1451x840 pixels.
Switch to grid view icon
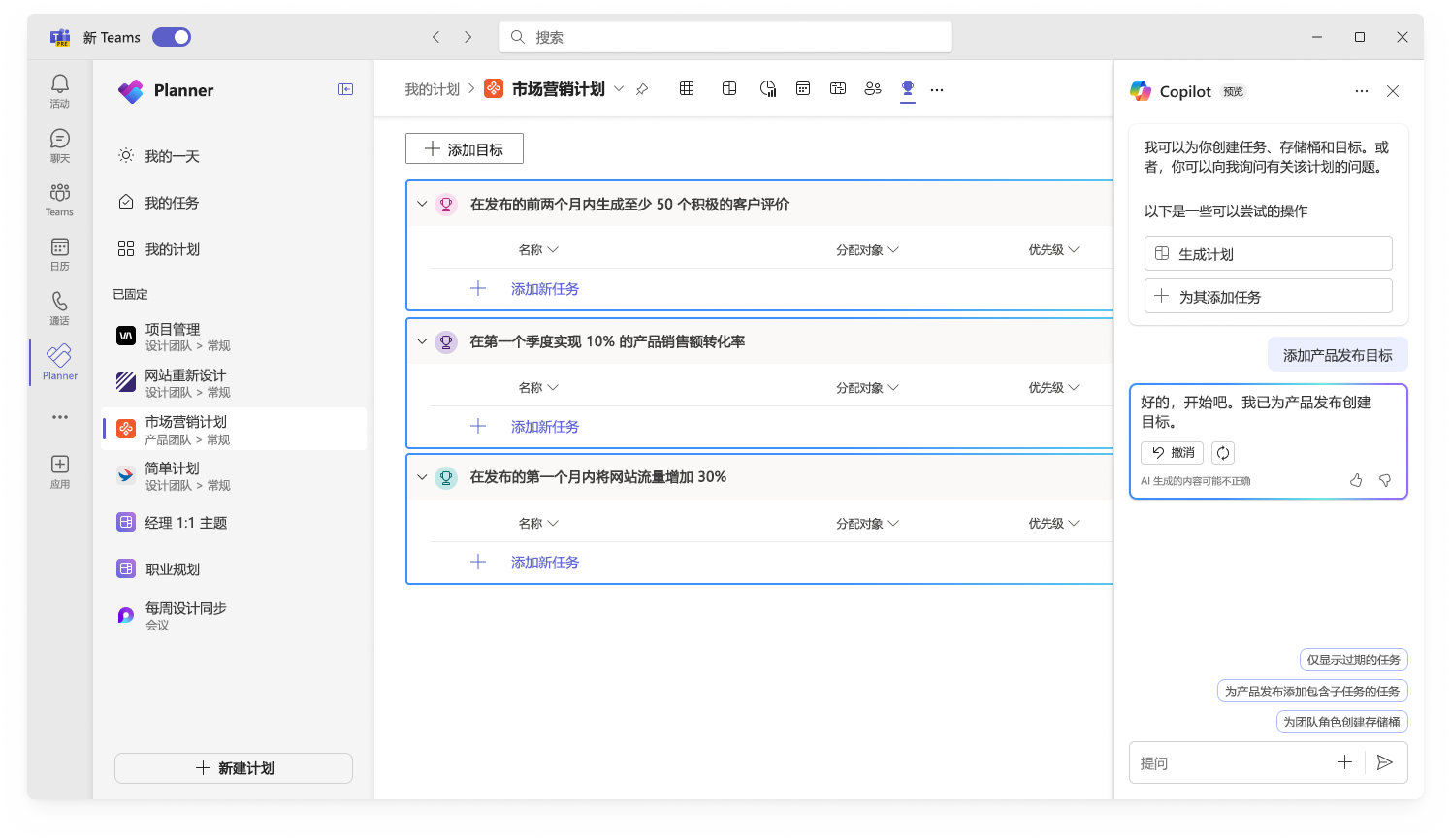point(687,89)
